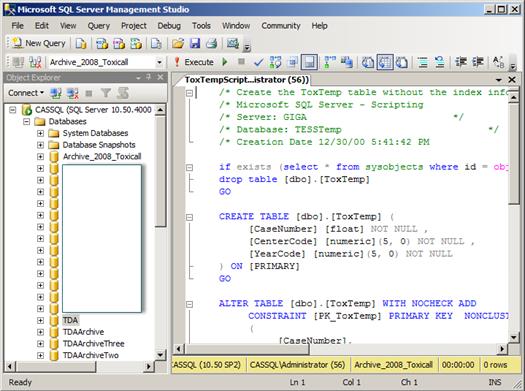Screen dimensions: 525x391
Task: Click the Object Explorer vertical scrollbar thumb
Action: pyautogui.click(x=161, y=172)
